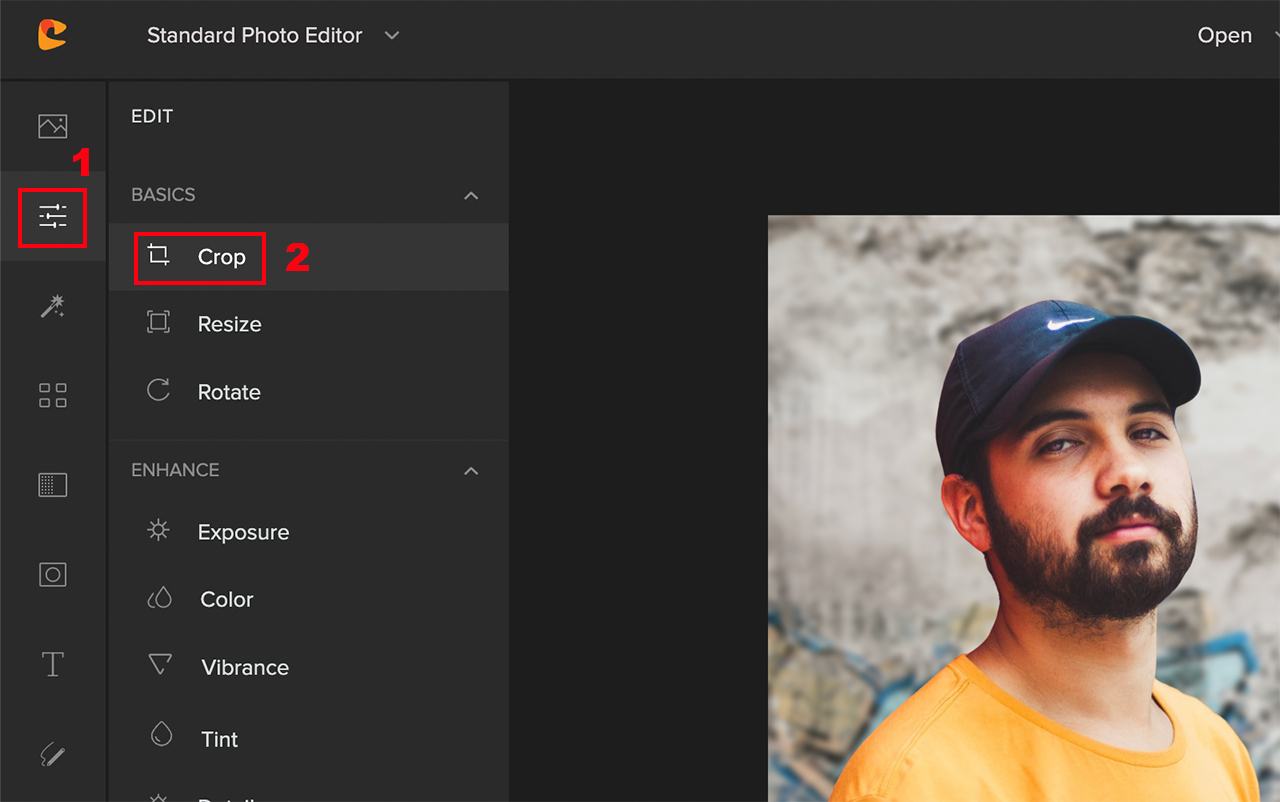Select the Text tool icon
1280x802 pixels.
[52, 663]
